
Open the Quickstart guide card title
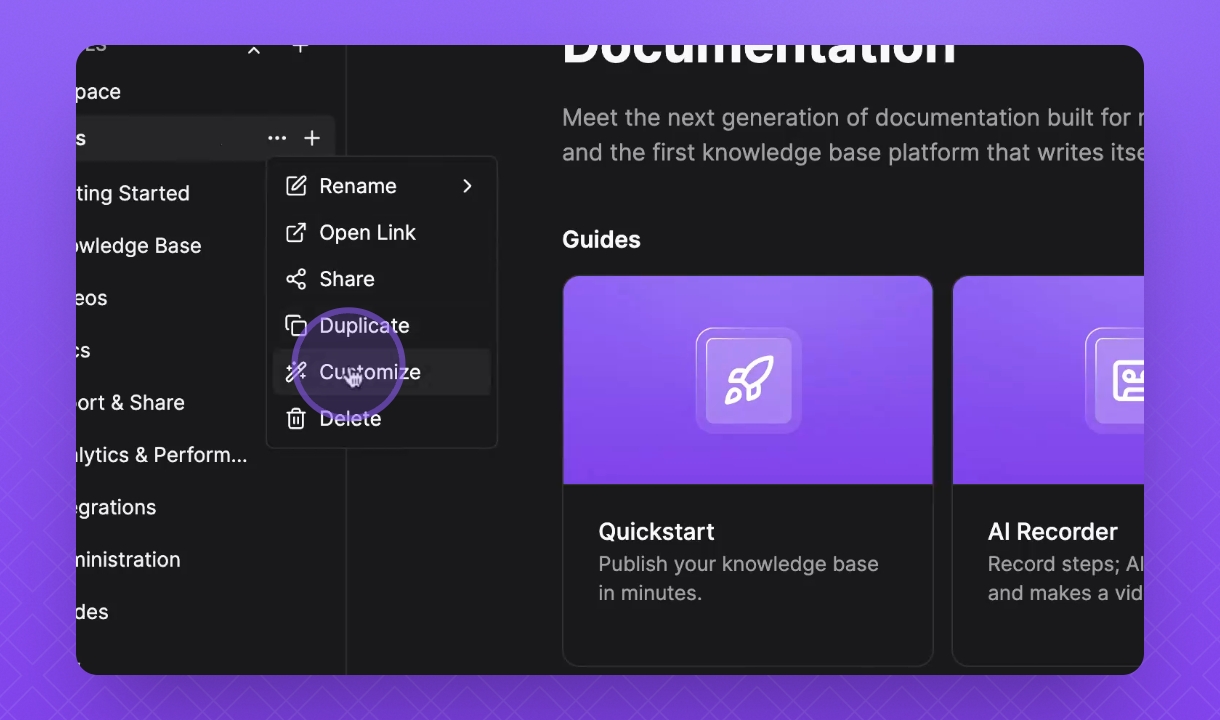pos(657,532)
